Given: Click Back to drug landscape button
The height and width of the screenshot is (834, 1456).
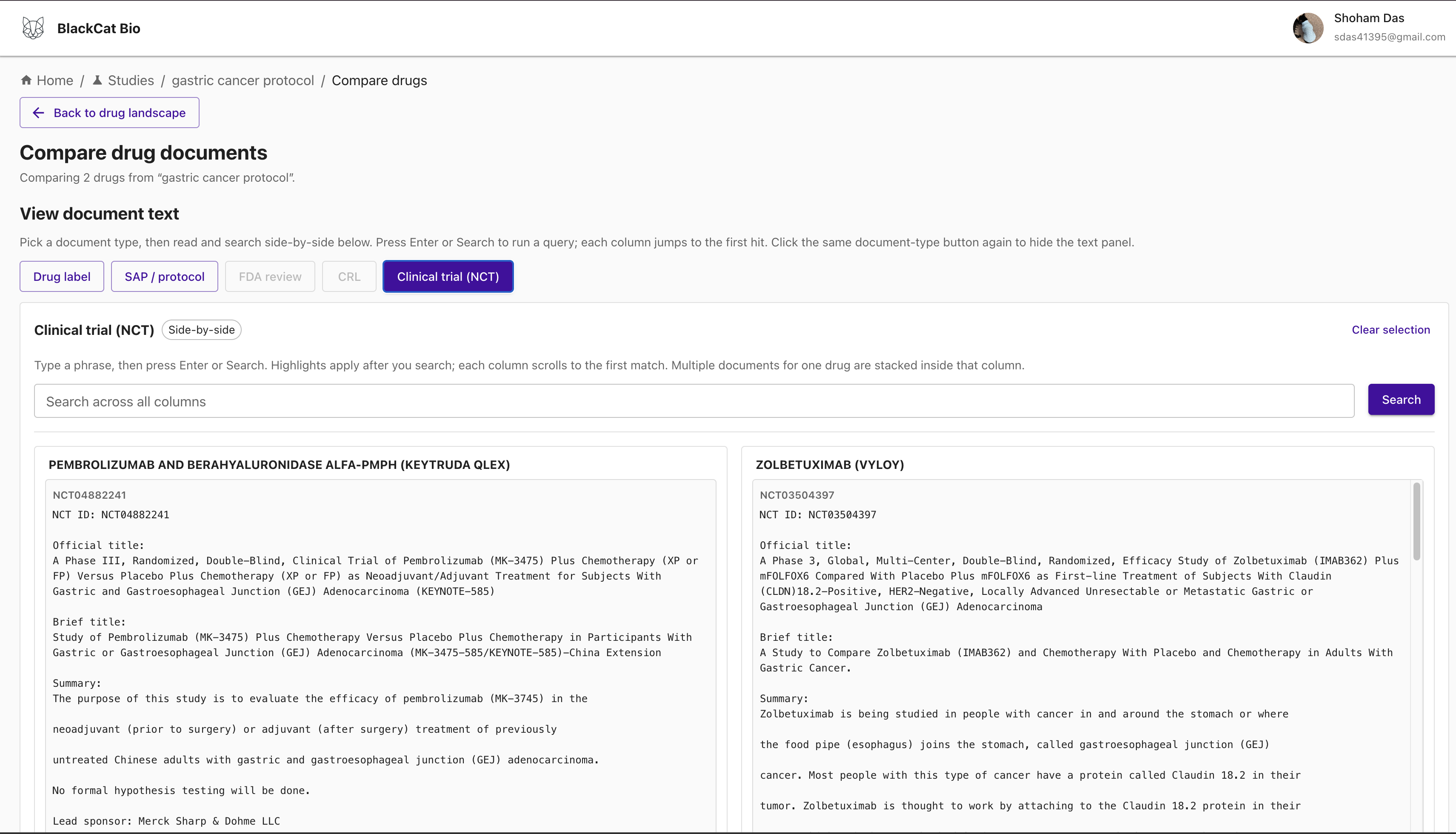Looking at the screenshot, I should (x=109, y=113).
